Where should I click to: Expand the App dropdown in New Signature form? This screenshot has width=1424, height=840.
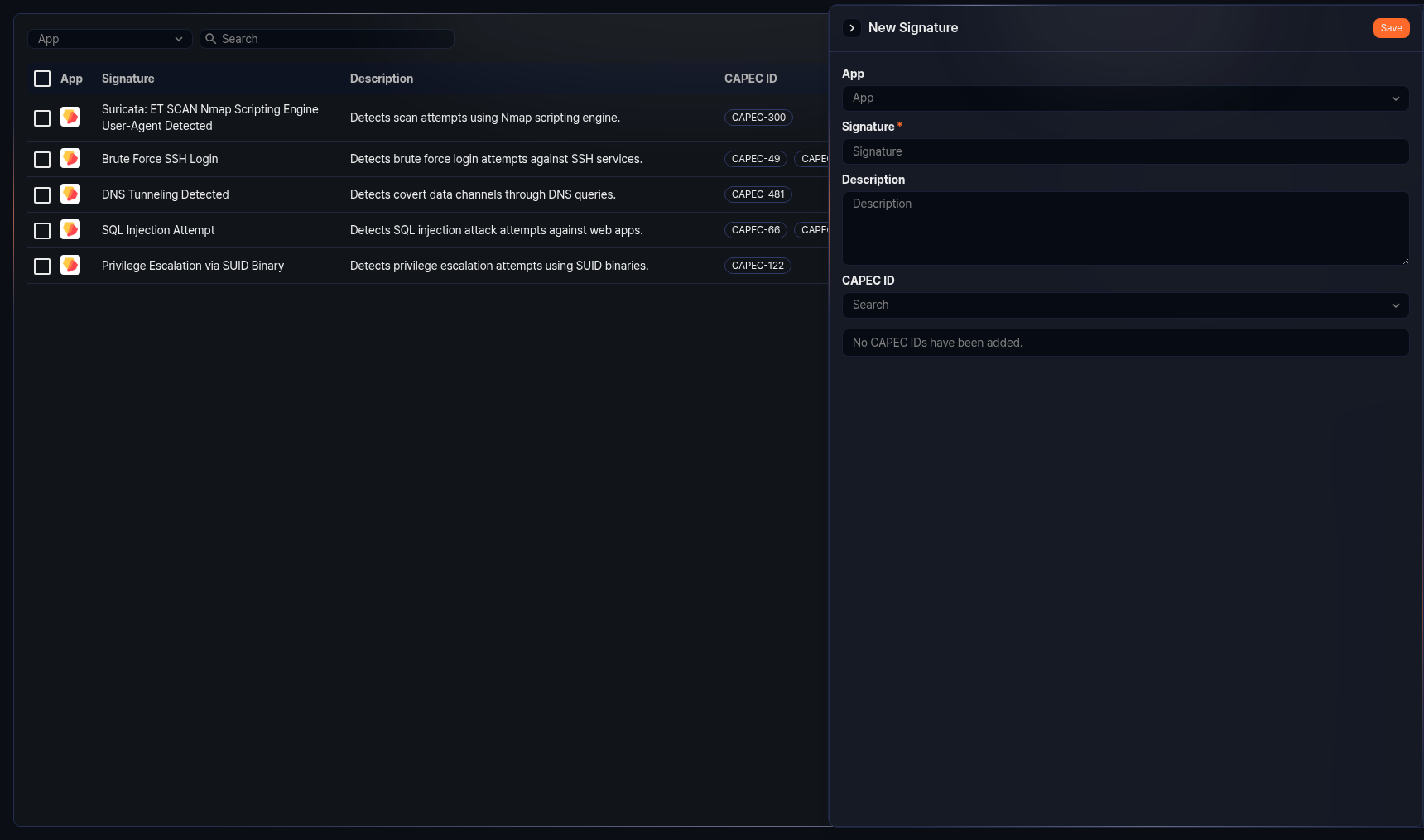click(1125, 98)
